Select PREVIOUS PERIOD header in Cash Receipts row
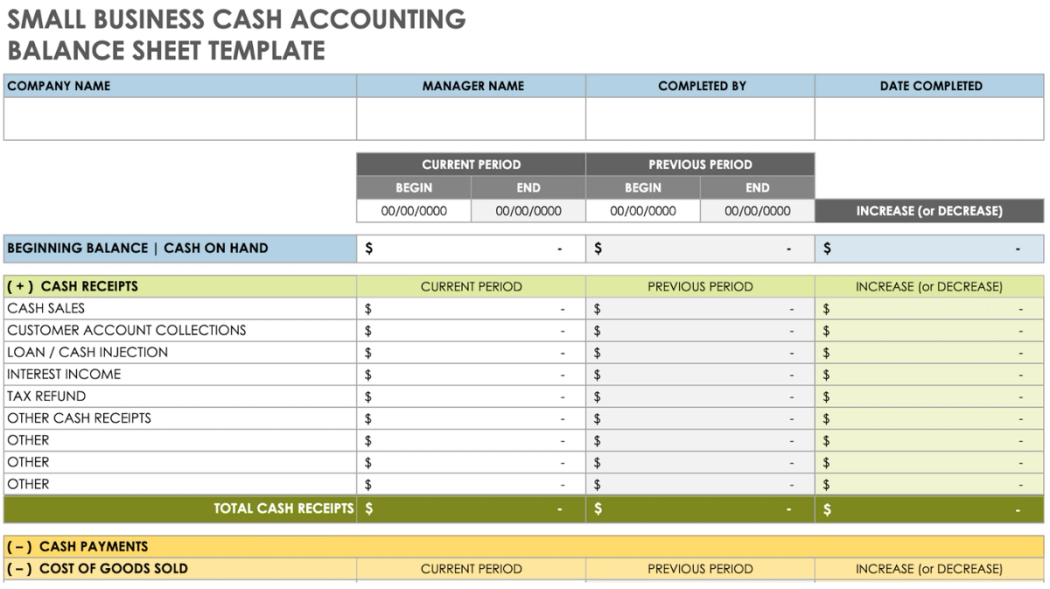1050x589 pixels. [x=700, y=286]
